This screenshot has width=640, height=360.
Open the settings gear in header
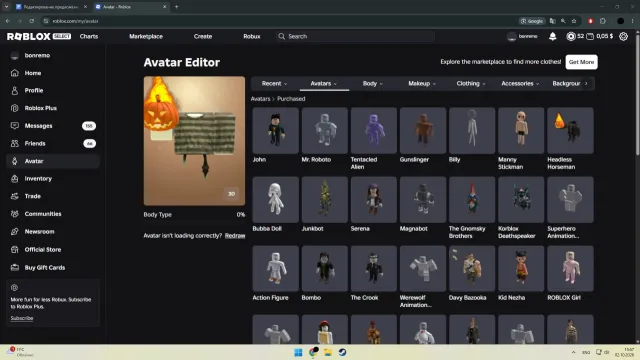click(x=623, y=36)
